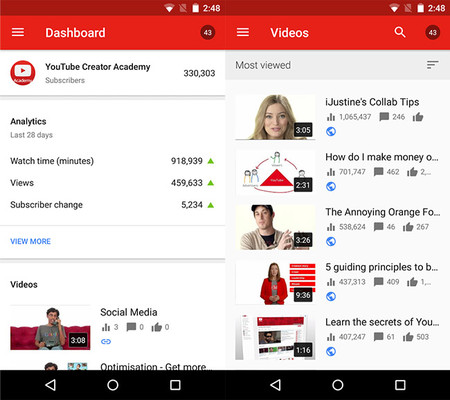Tap the views icon for iJustine's Collab Tips

point(331,117)
